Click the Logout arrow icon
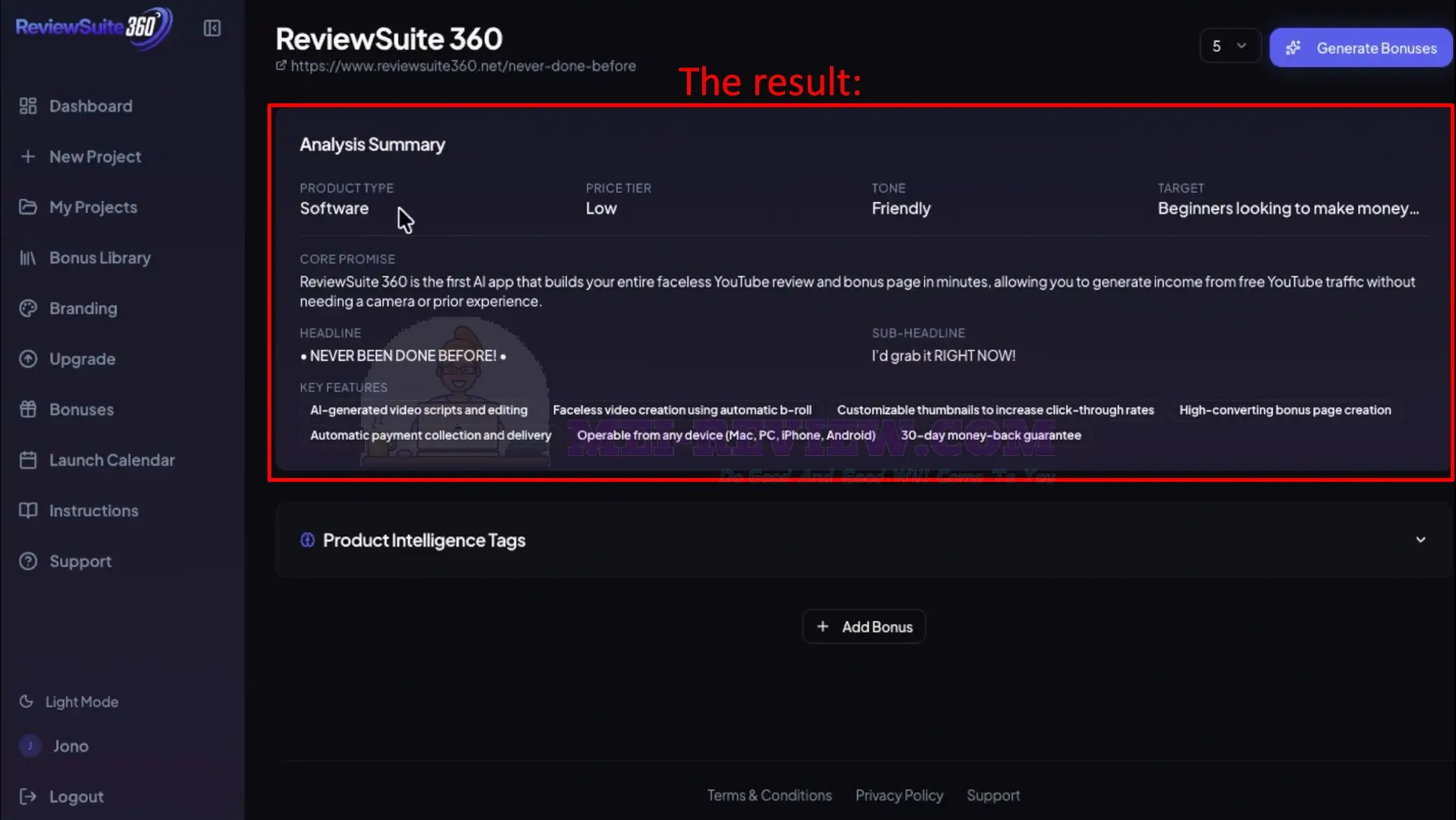The height and width of the screenshot is (820, 1456). 28,796
